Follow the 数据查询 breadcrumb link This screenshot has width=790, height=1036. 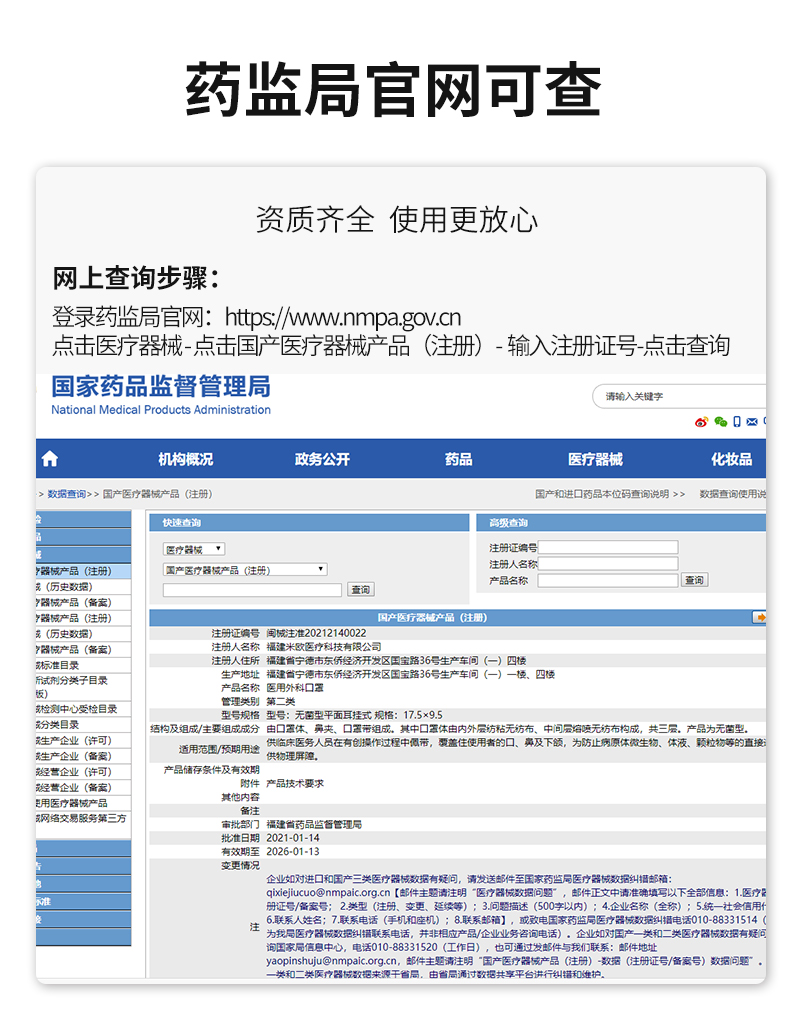pos(67,494)
